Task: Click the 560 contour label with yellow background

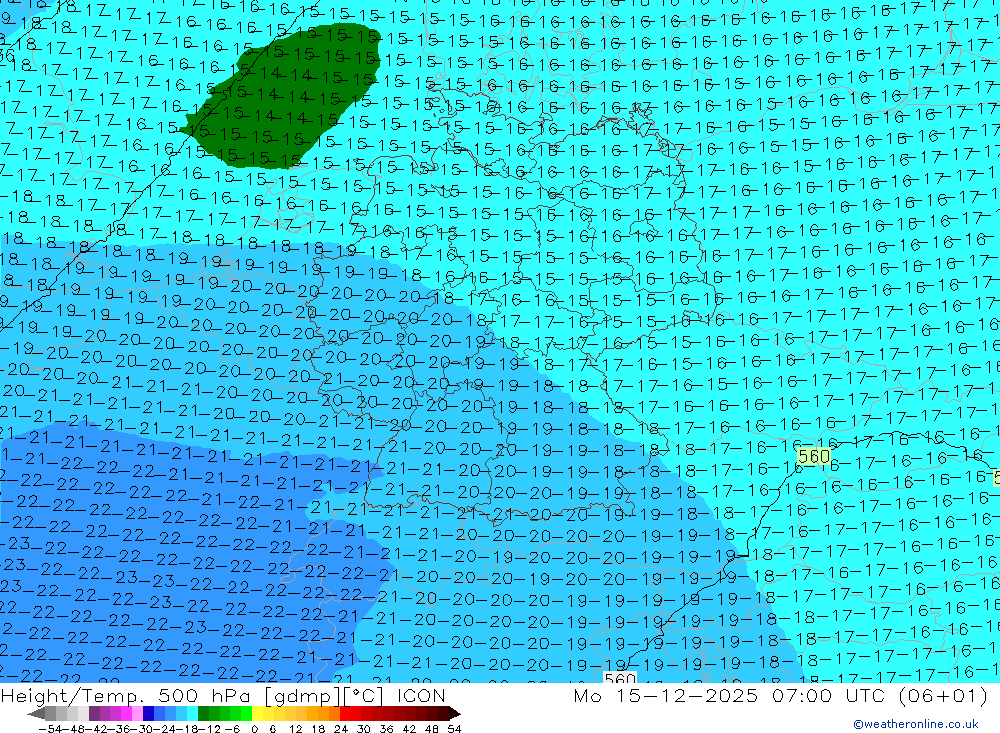Action: point(814,456)
